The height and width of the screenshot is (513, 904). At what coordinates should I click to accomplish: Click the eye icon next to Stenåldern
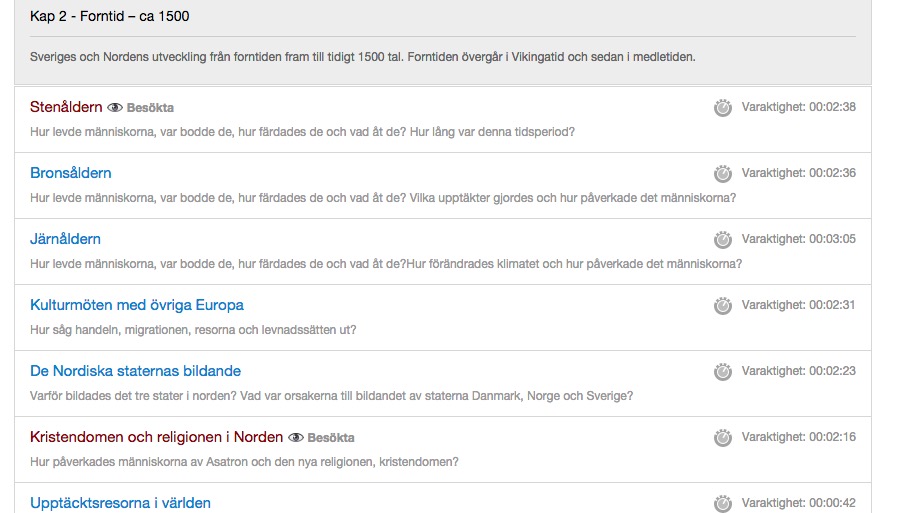point(115,107)
